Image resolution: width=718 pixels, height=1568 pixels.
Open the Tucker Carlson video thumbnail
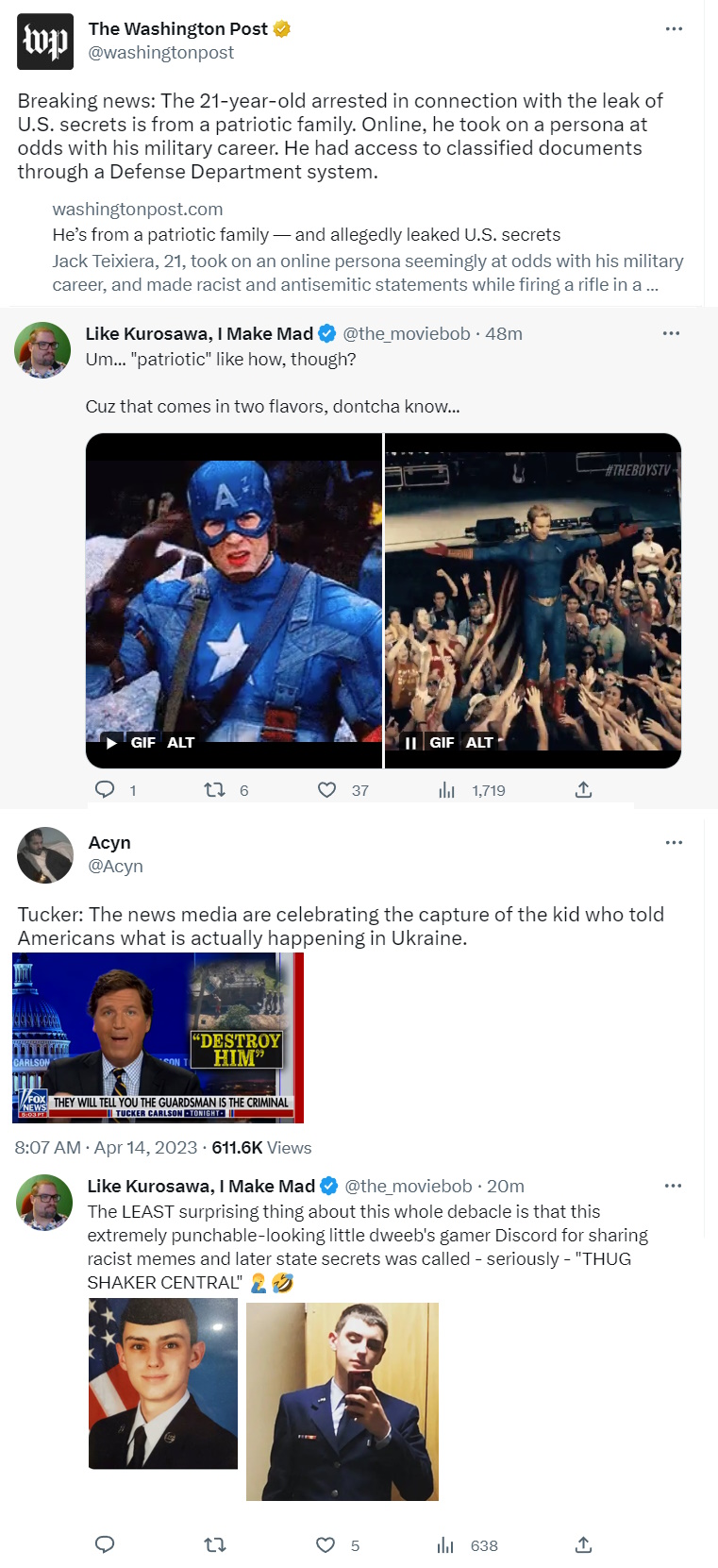[x=158, y=1037]
